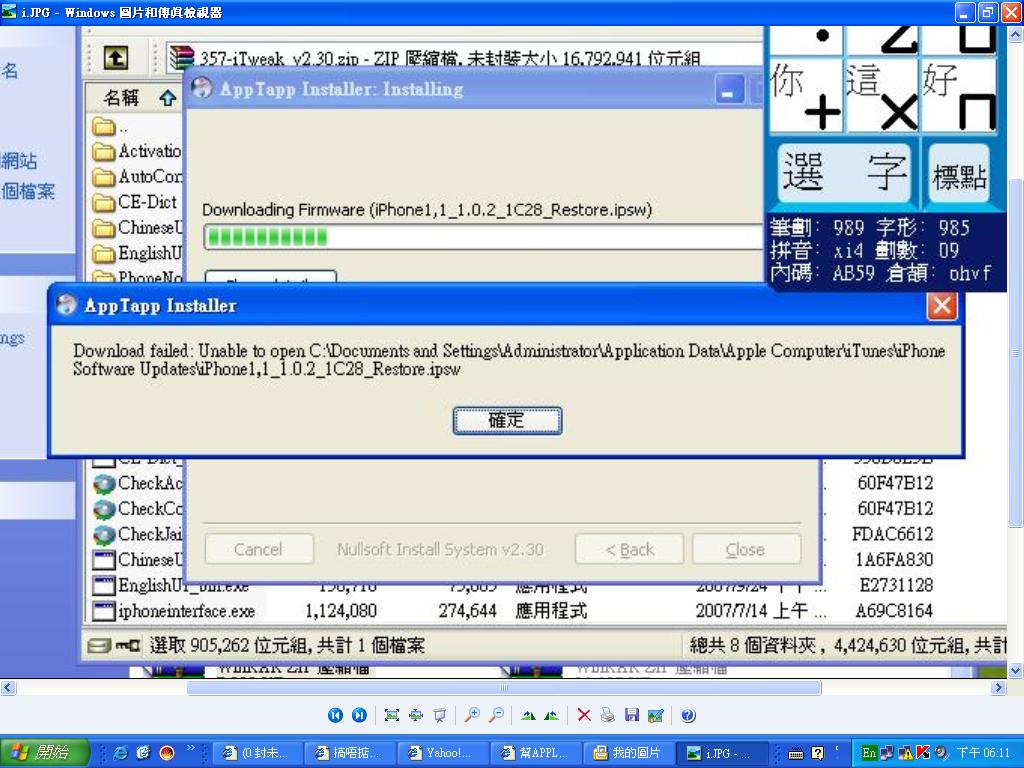1024x768 pixels.
Task: Advance to the next image
Action: click(359, 715)
